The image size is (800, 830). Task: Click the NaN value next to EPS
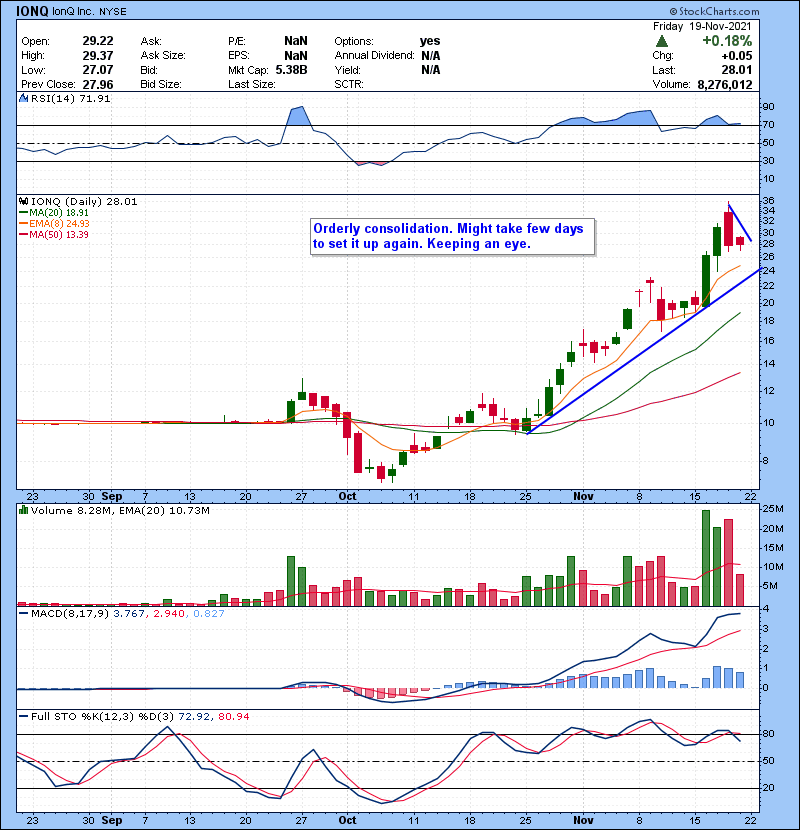(295, 56)
